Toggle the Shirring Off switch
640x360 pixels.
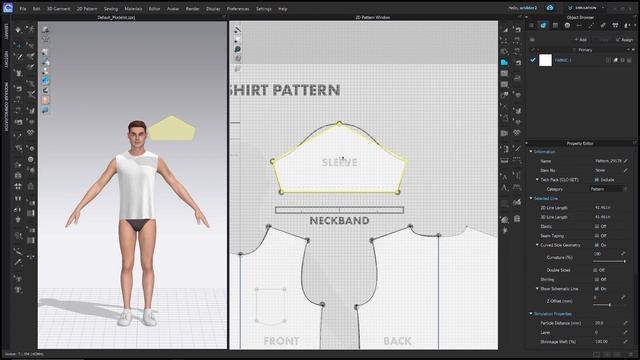(597, 280)
